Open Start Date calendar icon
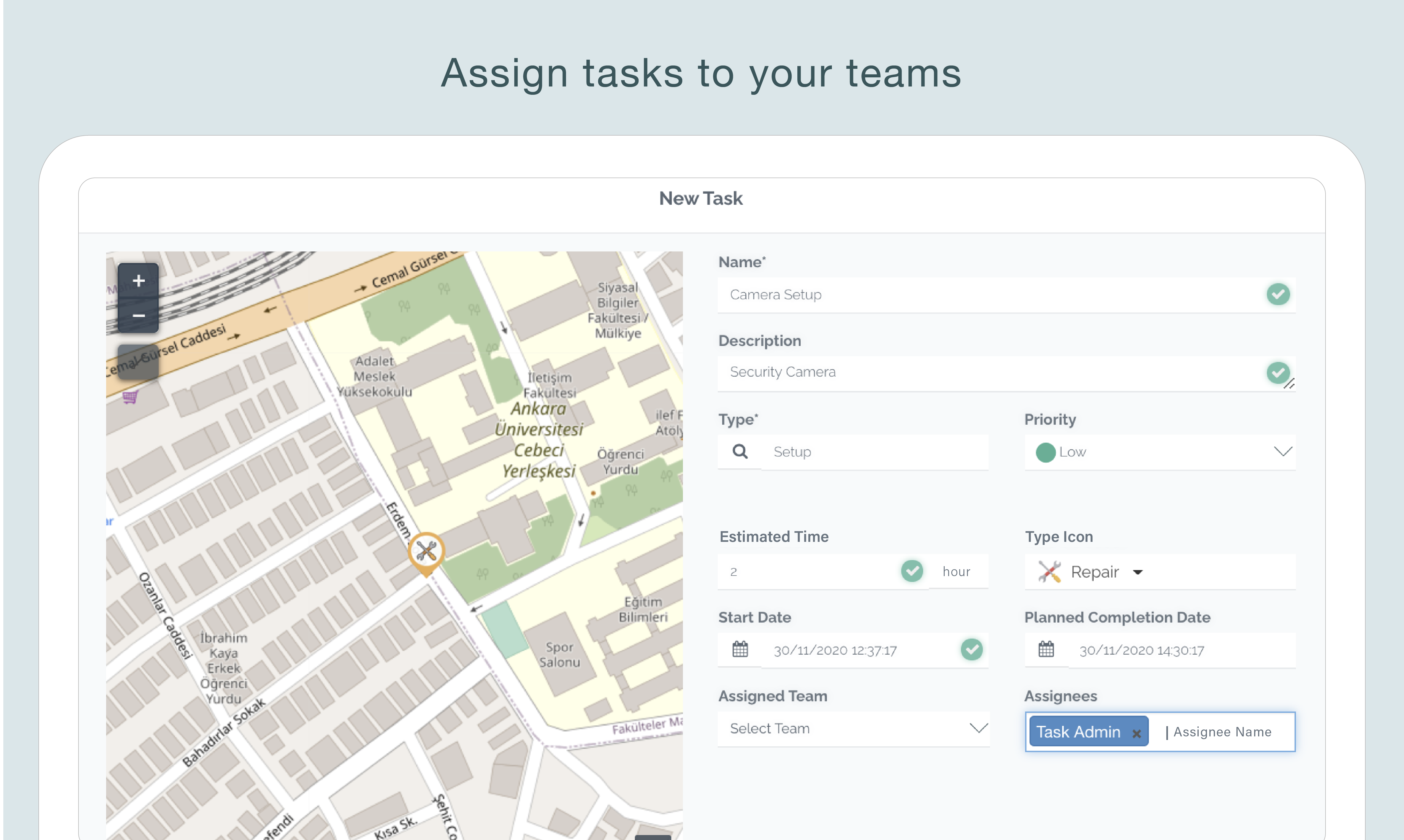Image resolution: width=1404 pixels, height=840 pixels. 739,649
